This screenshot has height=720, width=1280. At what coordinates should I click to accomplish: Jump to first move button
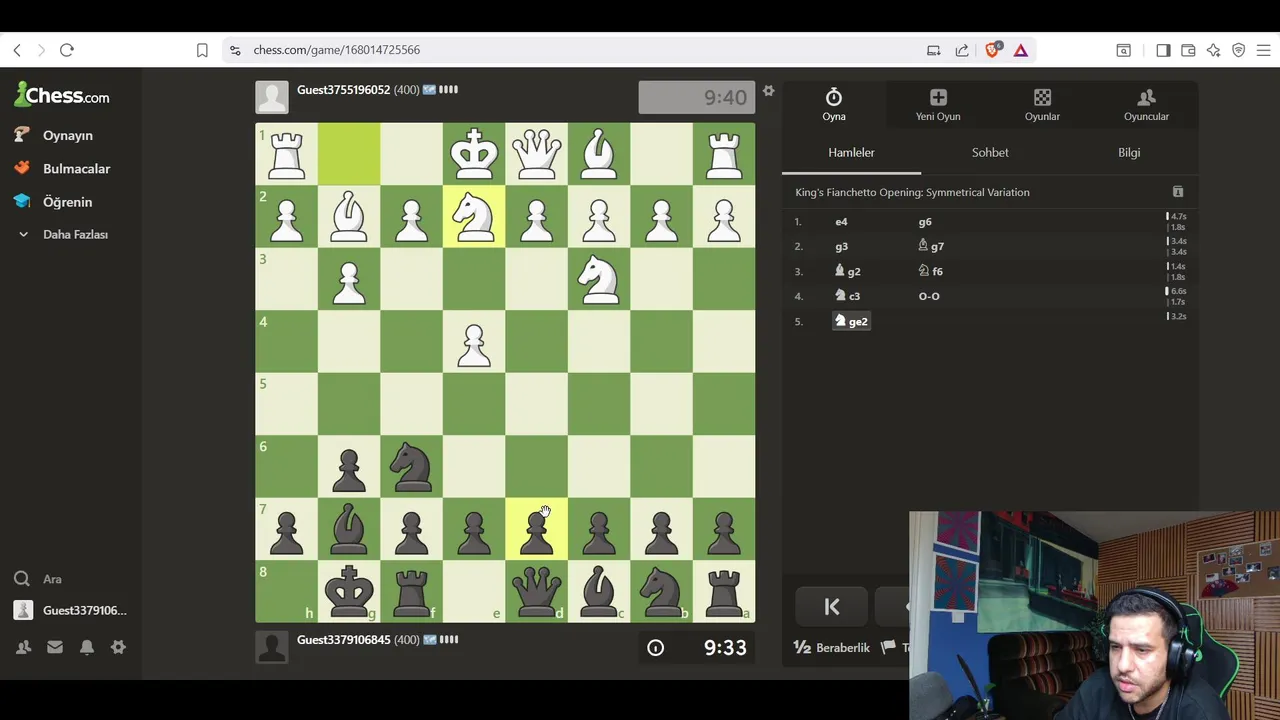click(x=832, y=607)
